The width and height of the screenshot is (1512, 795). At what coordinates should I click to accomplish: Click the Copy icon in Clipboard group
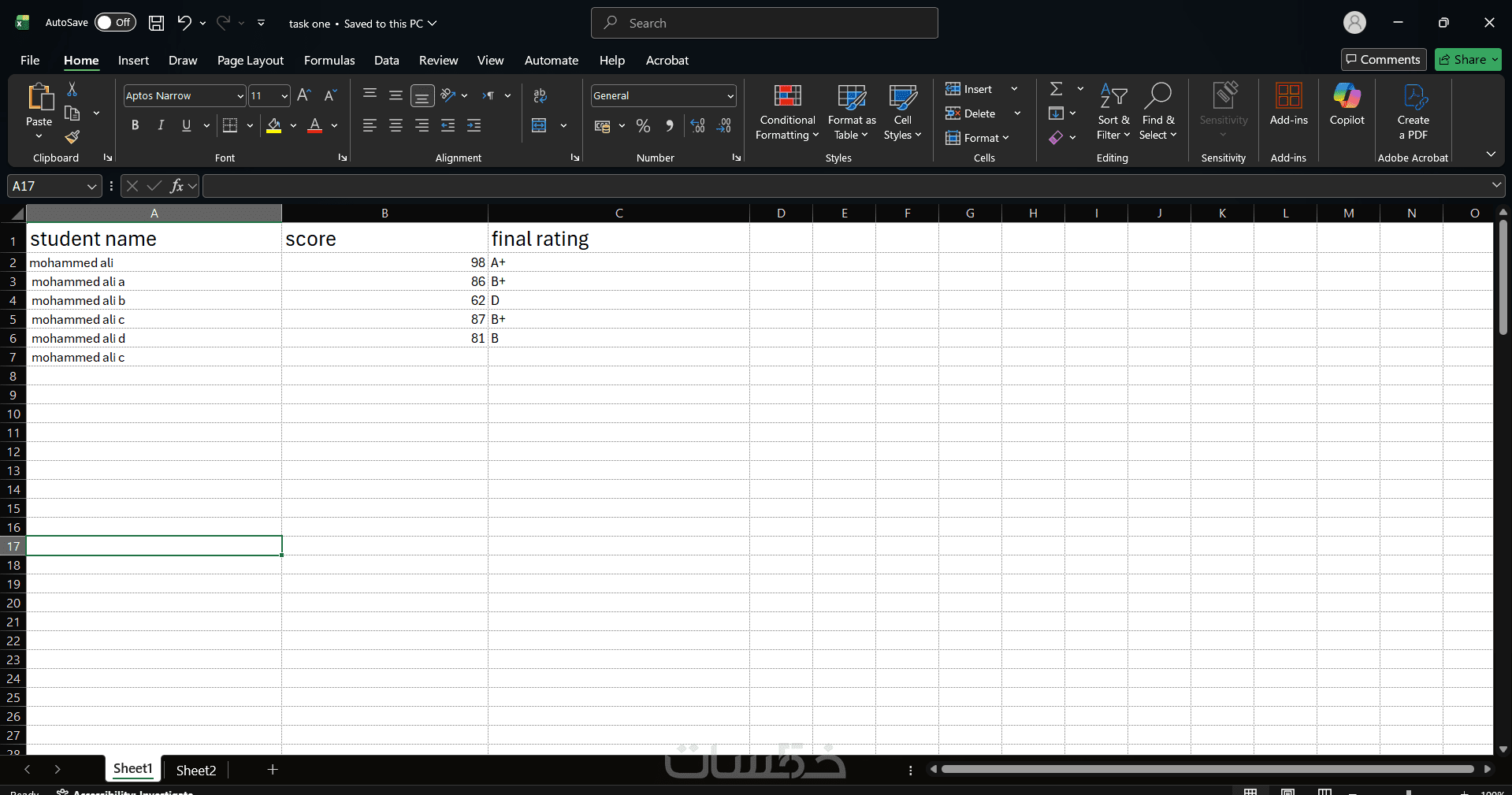72,113
